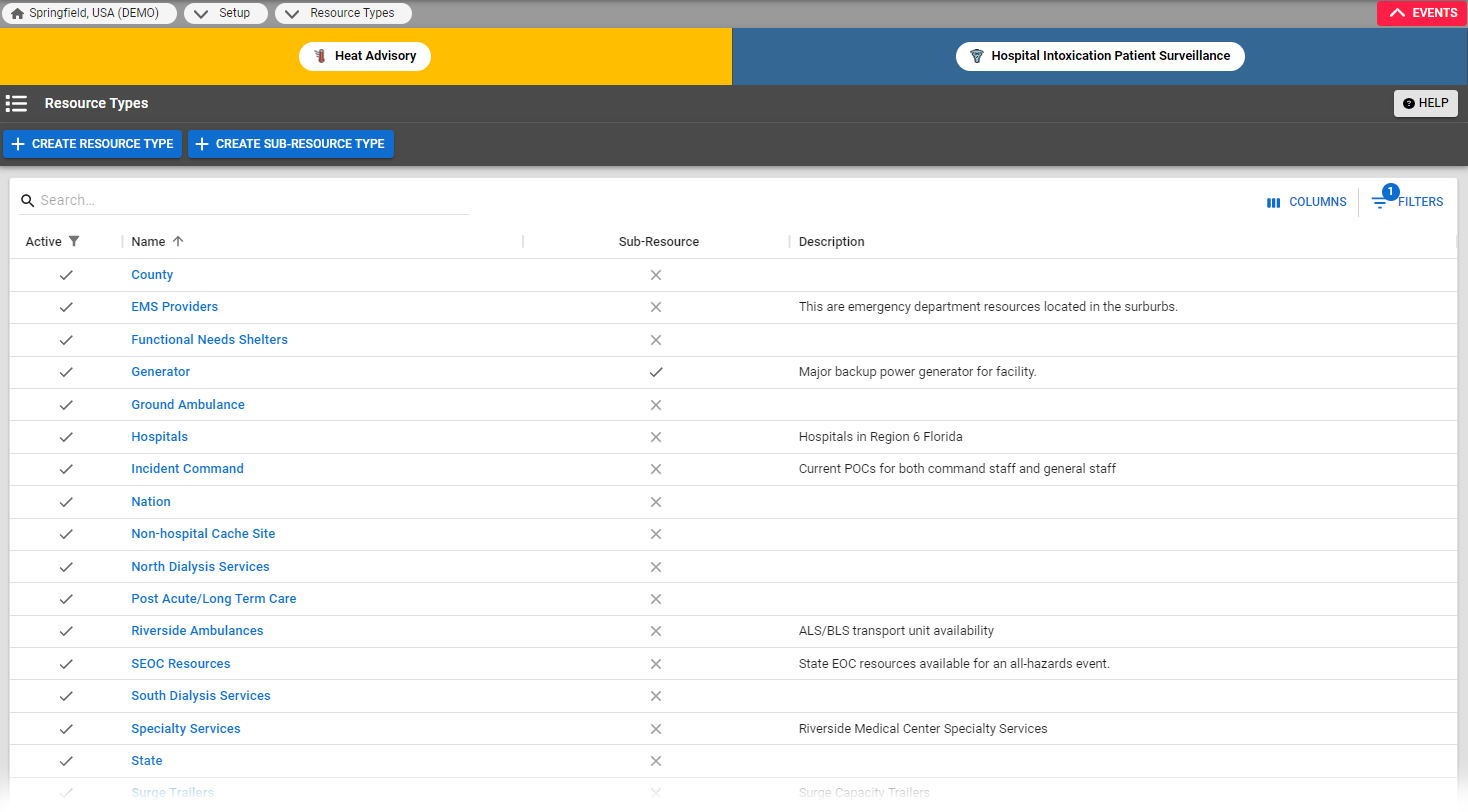
Task: Click the thermometer icon on Heat Advisory banner
Action: [319, 56]
